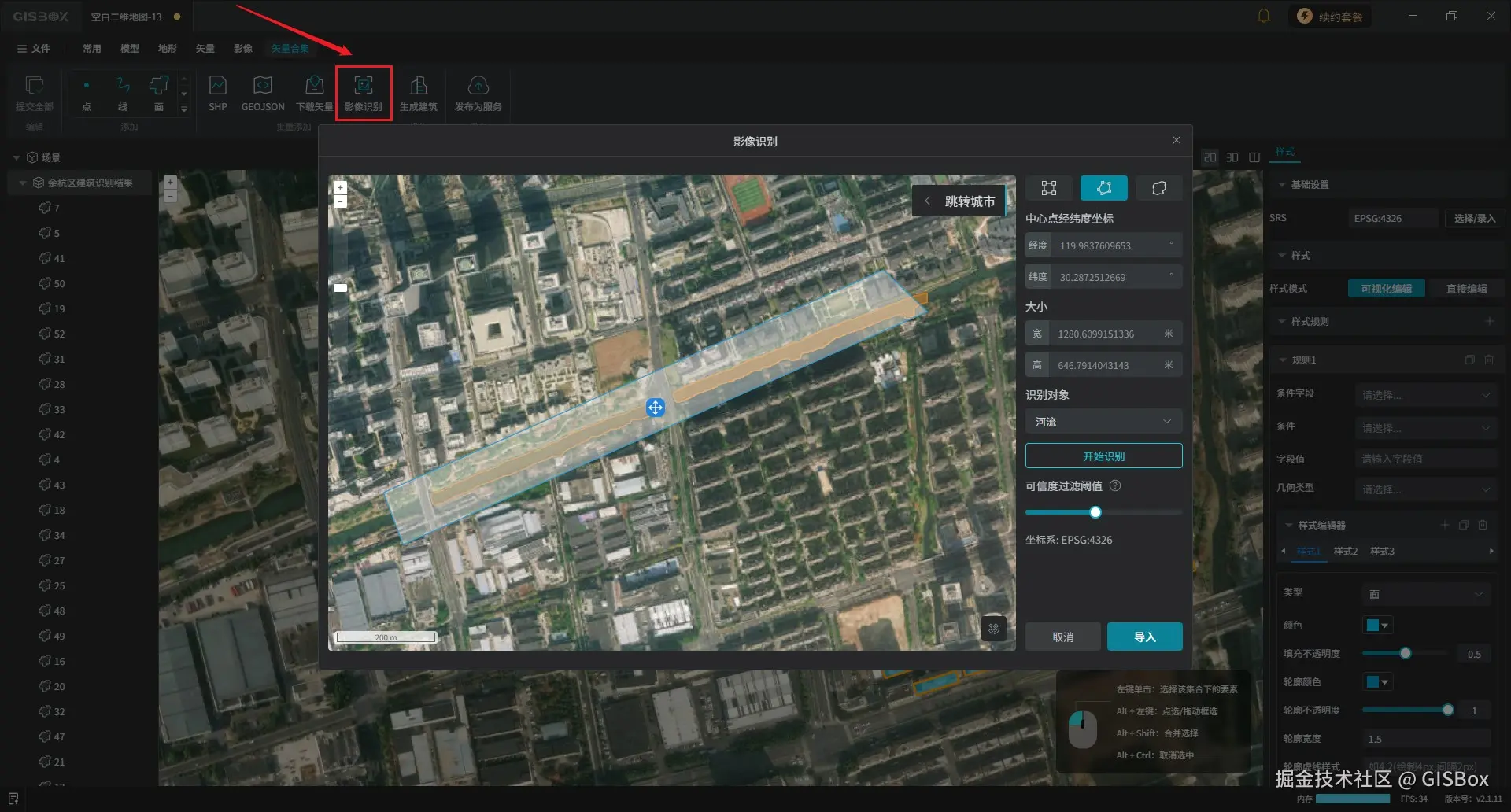The image size is (1511, 812).
Task: Switch the viewport to 2D mode
Action: [x=1210, y=157]
